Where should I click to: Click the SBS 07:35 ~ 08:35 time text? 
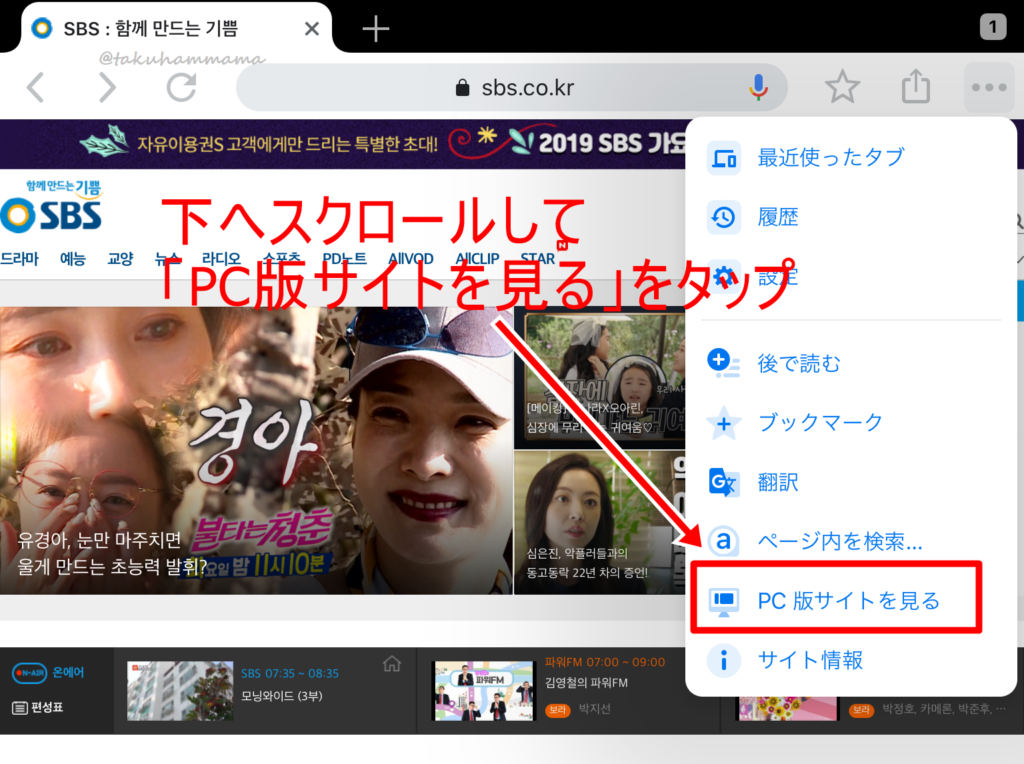[290, 673]
